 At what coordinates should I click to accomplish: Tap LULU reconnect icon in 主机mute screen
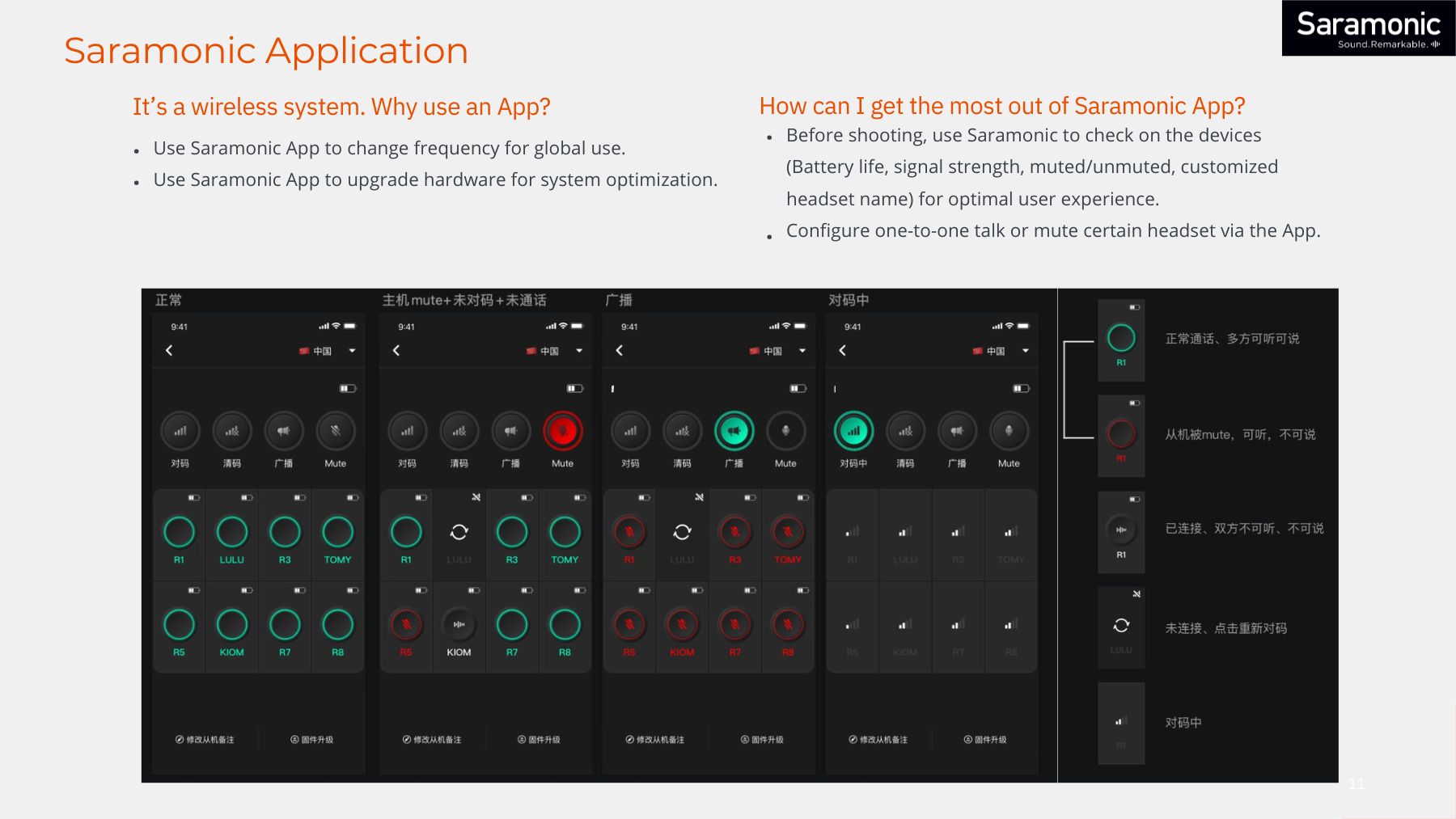coord(459,532)
